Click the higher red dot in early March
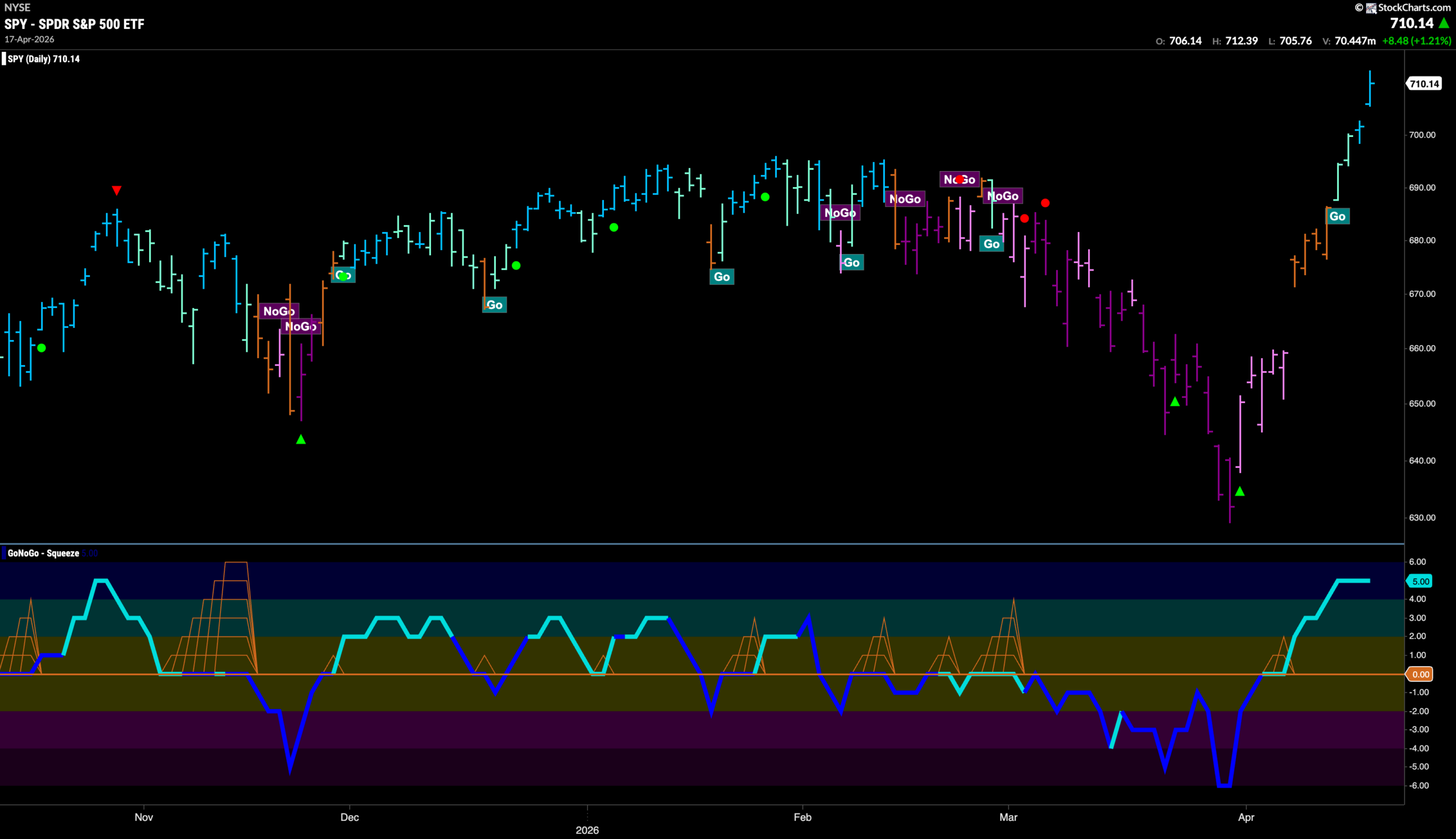 [1045, 203]
